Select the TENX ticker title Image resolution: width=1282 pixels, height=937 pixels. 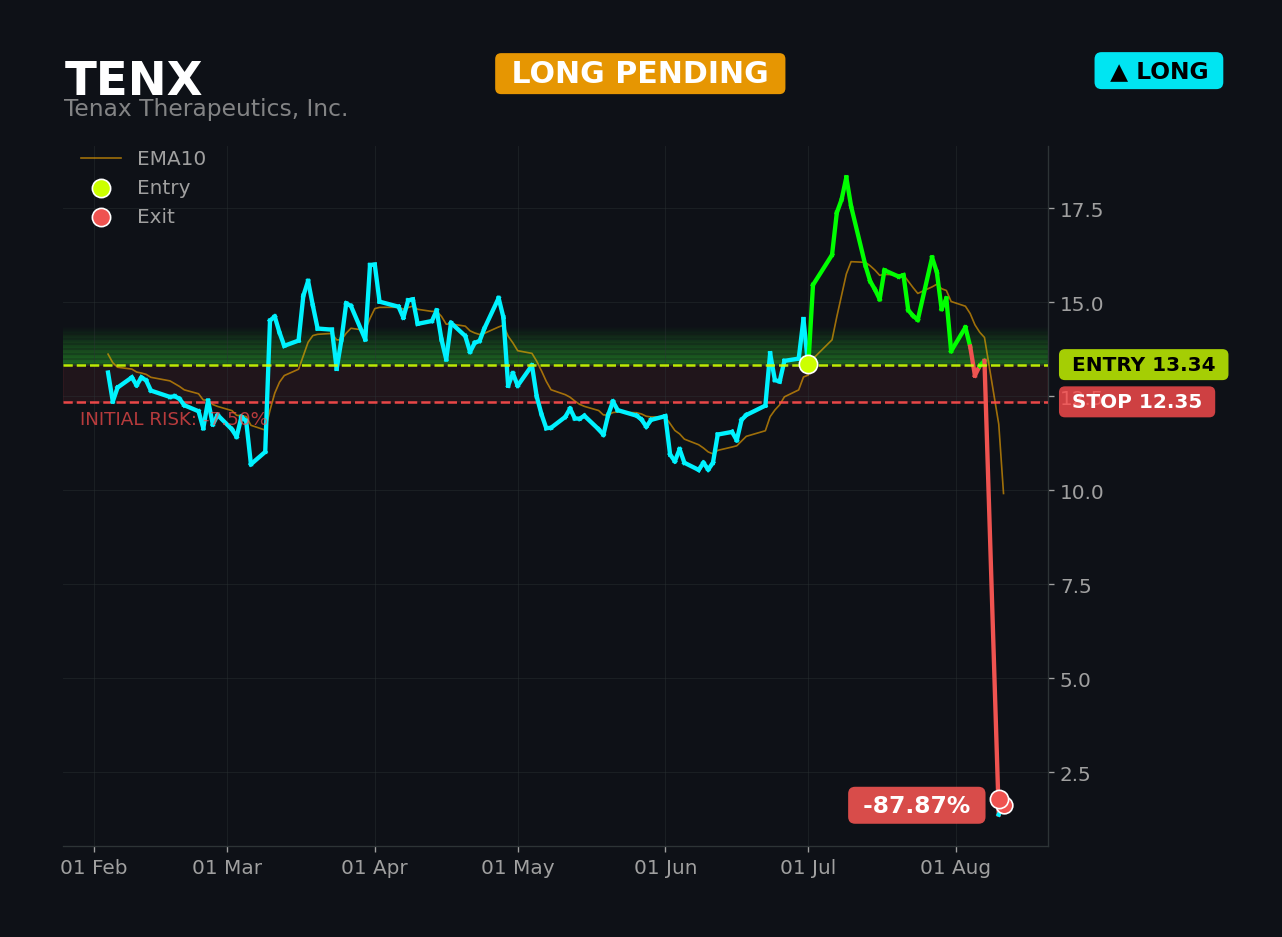tap(133, 81)
